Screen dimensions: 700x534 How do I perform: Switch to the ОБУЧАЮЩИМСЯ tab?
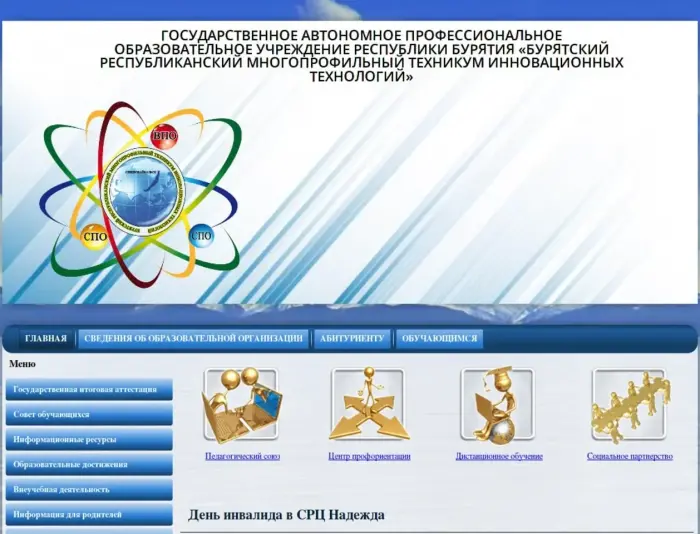439,338
